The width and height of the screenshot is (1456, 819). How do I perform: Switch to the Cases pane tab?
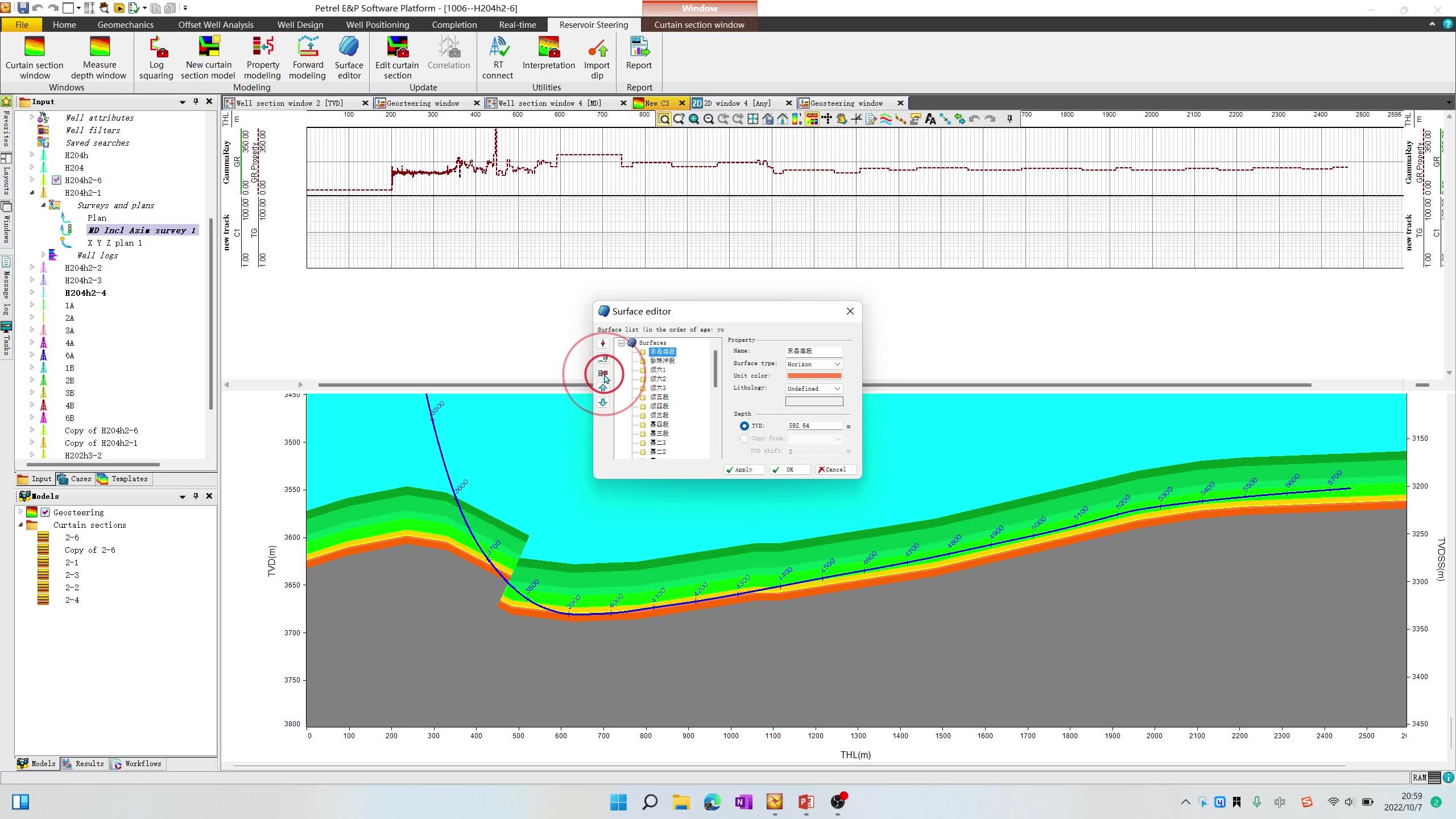(75, 479)
